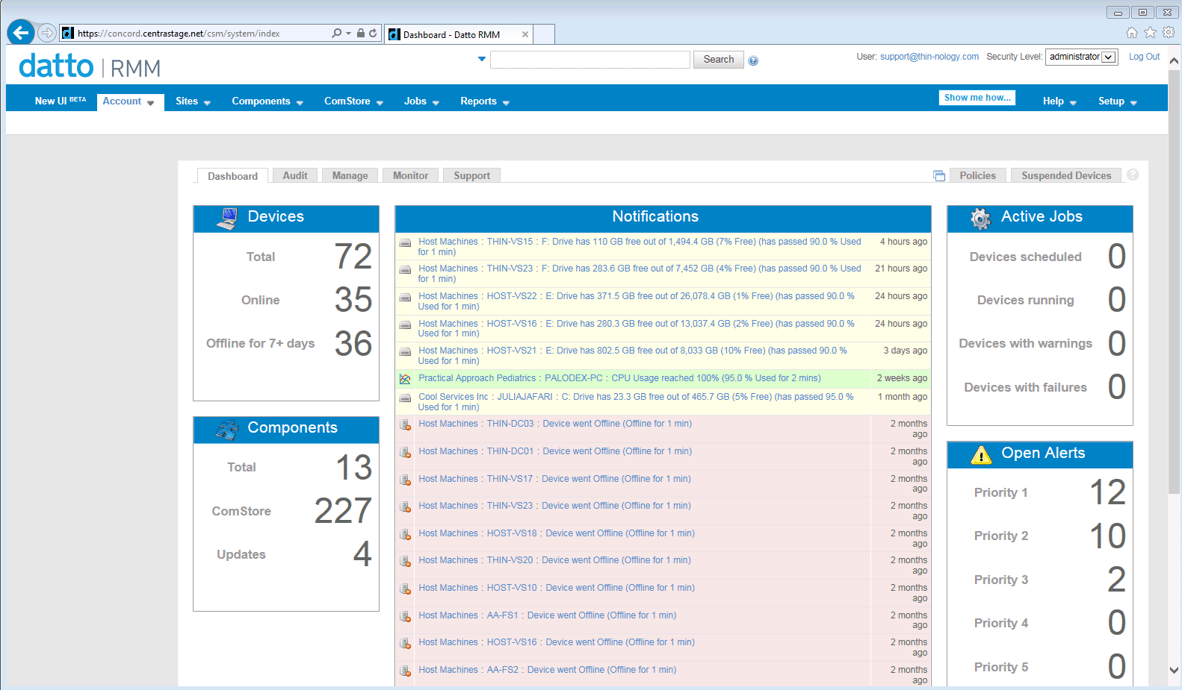Image resolution: width=1182 pixels, height=690 pixels.
Task: Open the New UI BETA link
Action: point(60,101)
